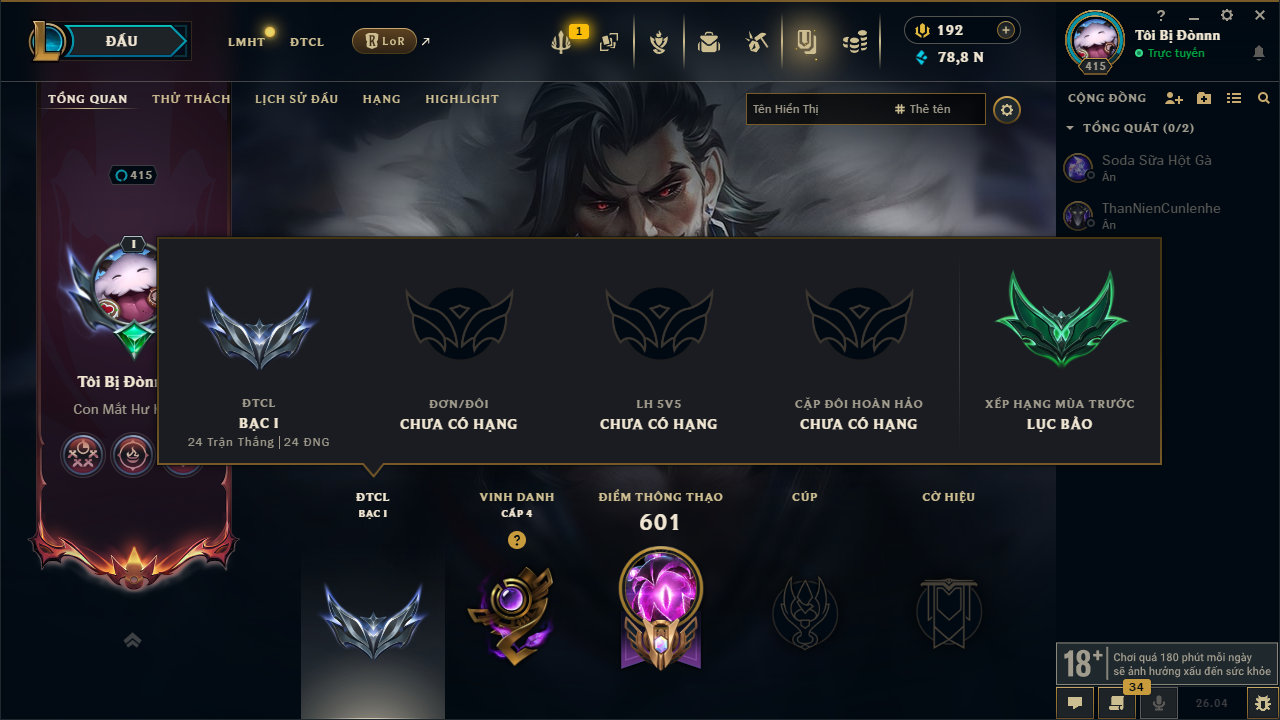Click the ĐẤU play button
Image resolution: width=1280 pixels, height=720 pixels.
pos(122,41)
